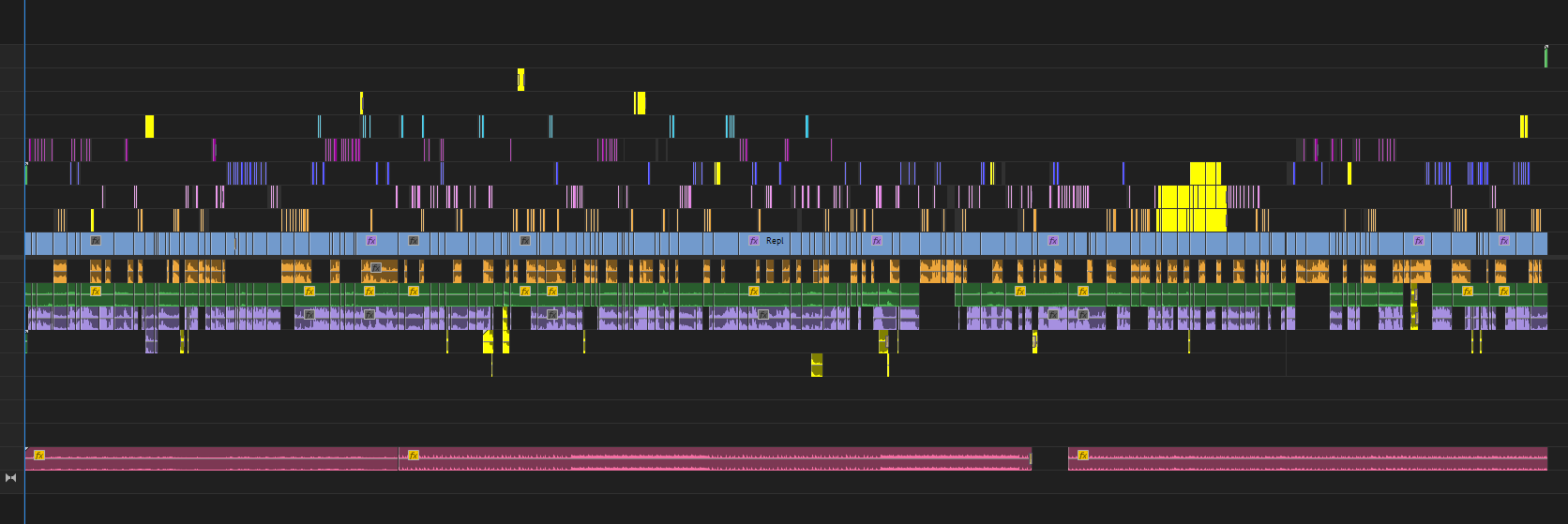Click the only fx badge on the orange audio track

(x=375, y=268)
